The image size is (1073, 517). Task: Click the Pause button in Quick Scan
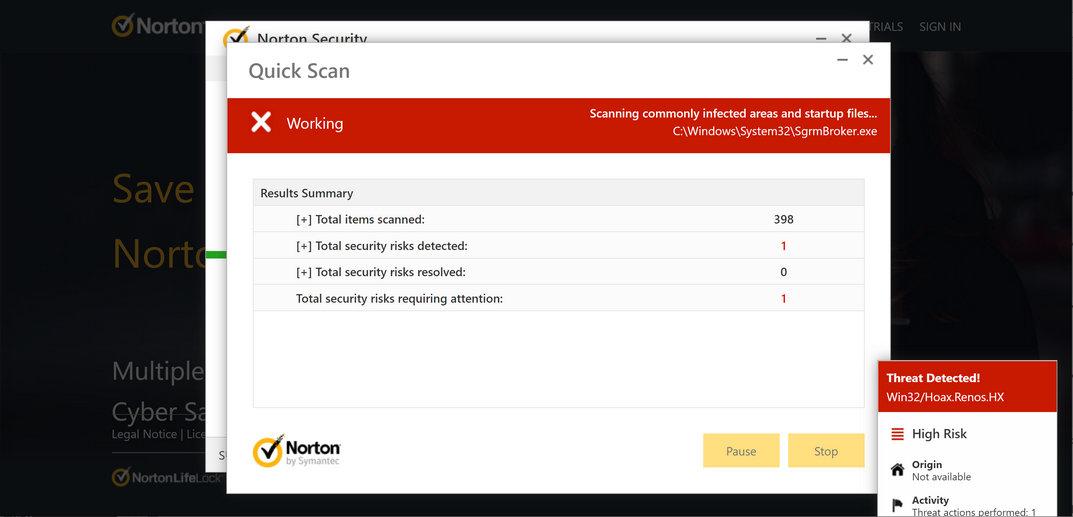pos(741,451)
